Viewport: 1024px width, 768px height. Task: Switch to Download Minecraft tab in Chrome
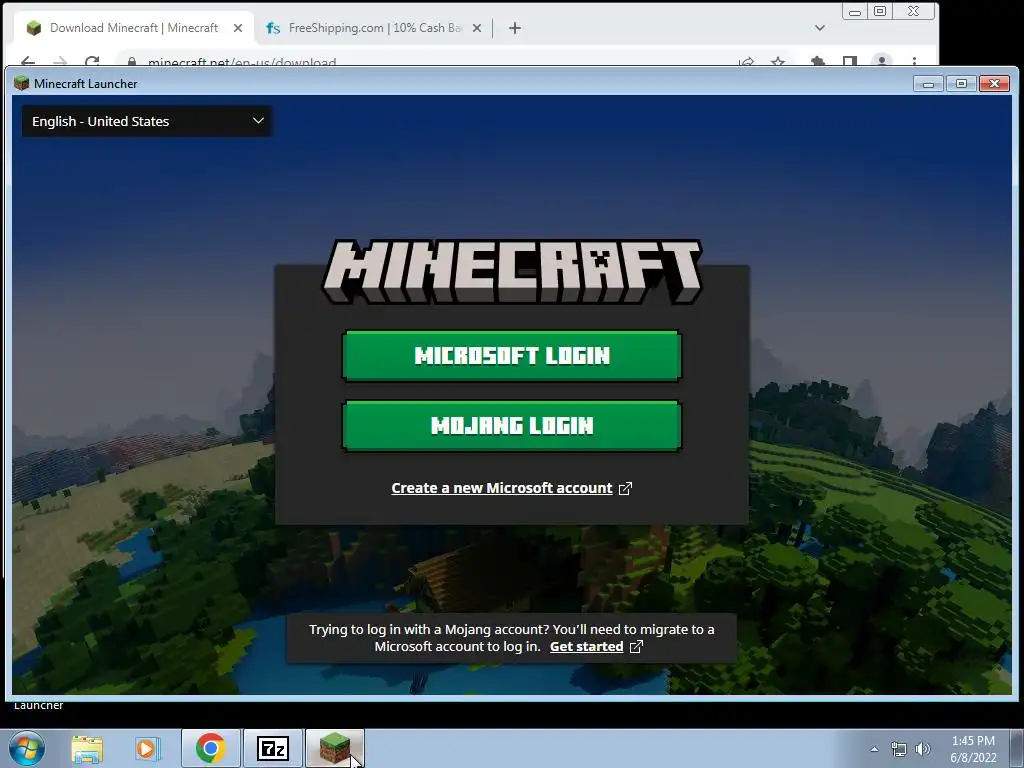pyautogui.click(x=134, y=28)
